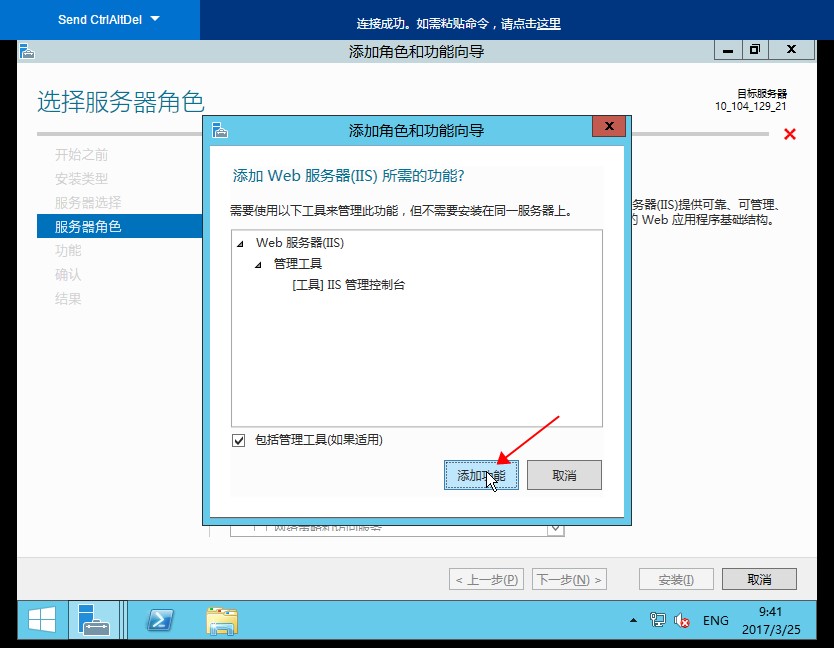The image size is (834, 648).
Task: Click the 添加功能 button
Action: click(x=481, y=475)
